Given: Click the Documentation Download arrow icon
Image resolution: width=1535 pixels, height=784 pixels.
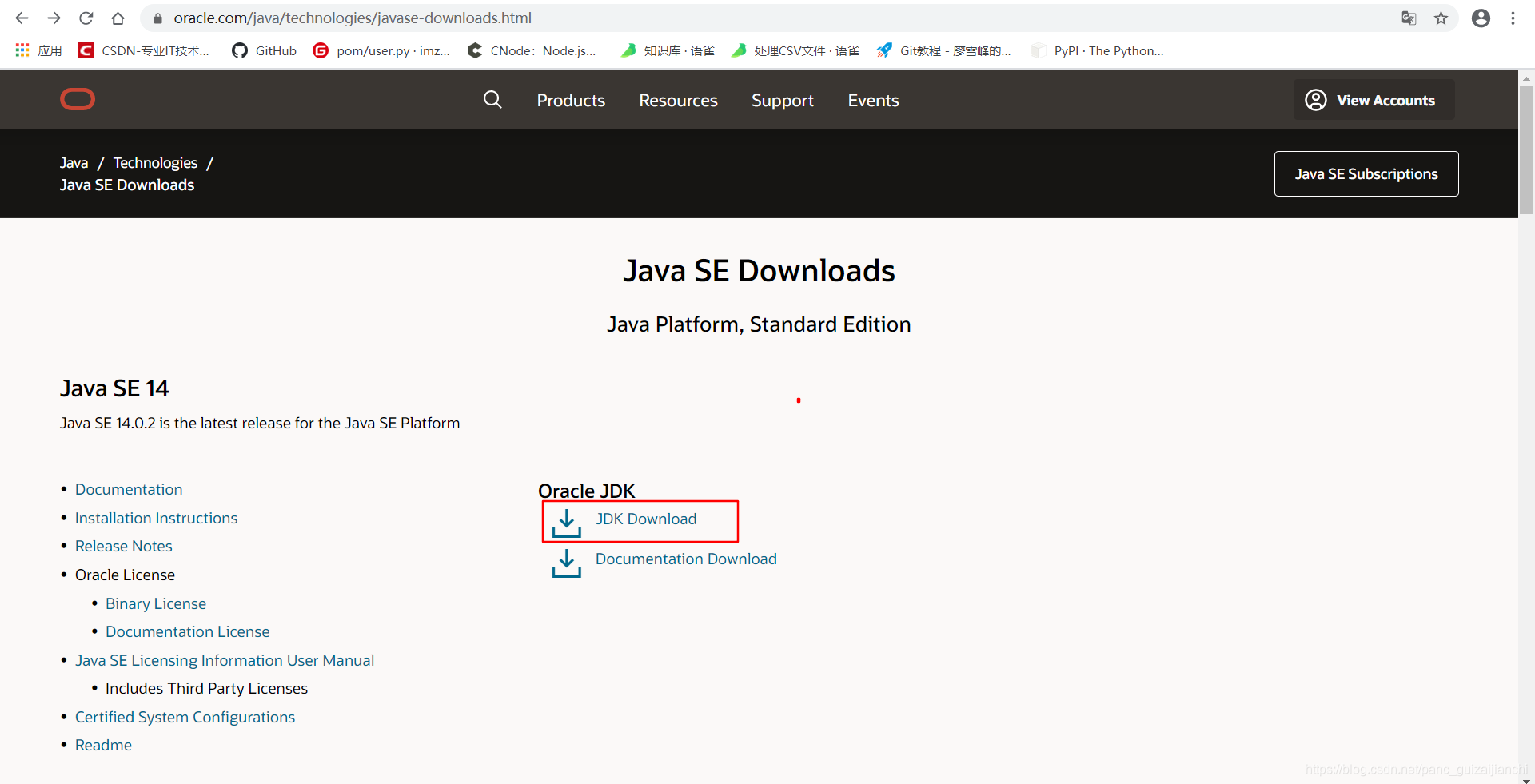Looking at the screenshot, I should [566, 563].
